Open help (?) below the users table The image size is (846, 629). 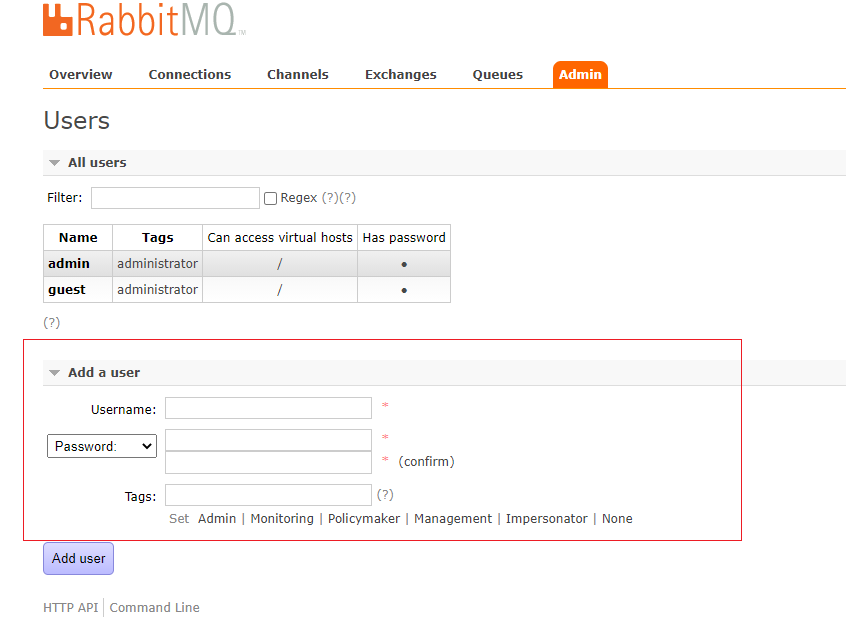point(52,323)
